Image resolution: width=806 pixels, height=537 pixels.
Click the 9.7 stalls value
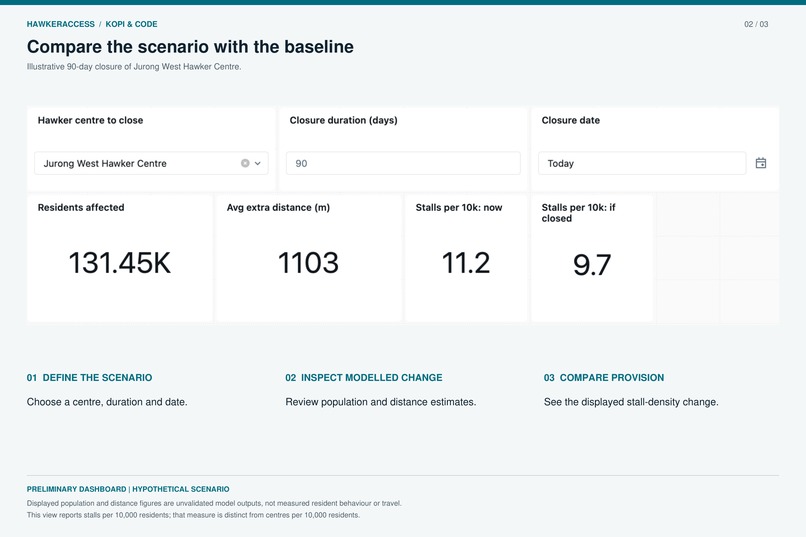pyautogui.click(x=592, y=265)
